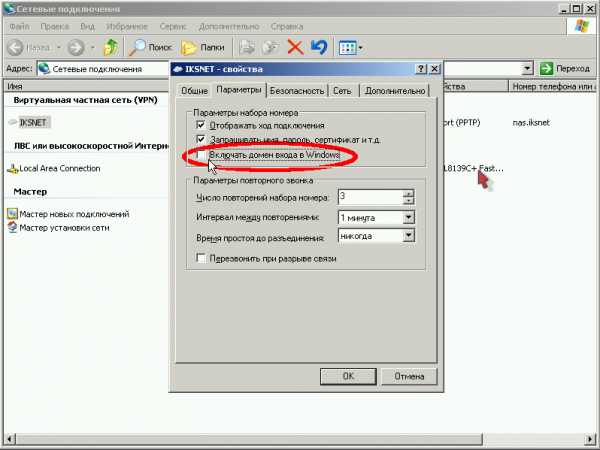Screen dimensions: 600x450
Task: Click the redial attempts number field
Action: point(370,197)
